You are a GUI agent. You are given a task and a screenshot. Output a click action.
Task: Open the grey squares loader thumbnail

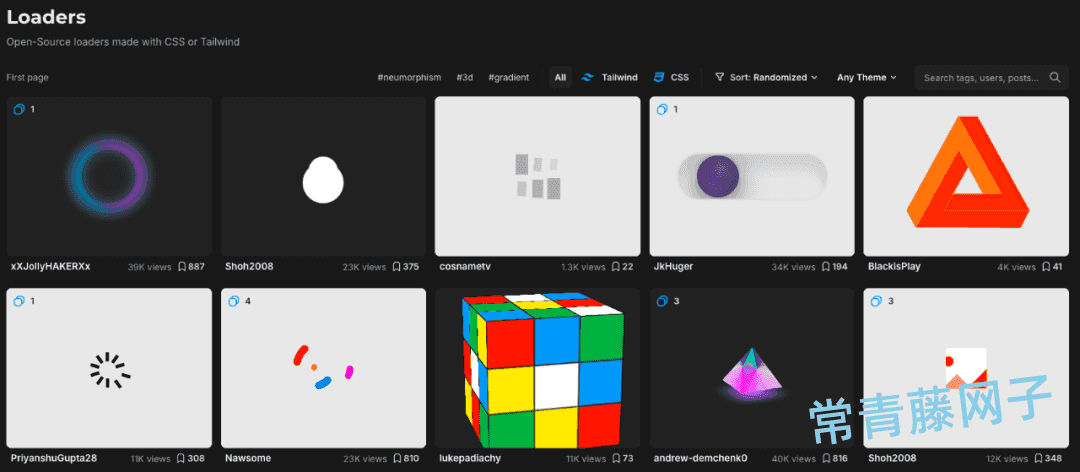(538, 176)
